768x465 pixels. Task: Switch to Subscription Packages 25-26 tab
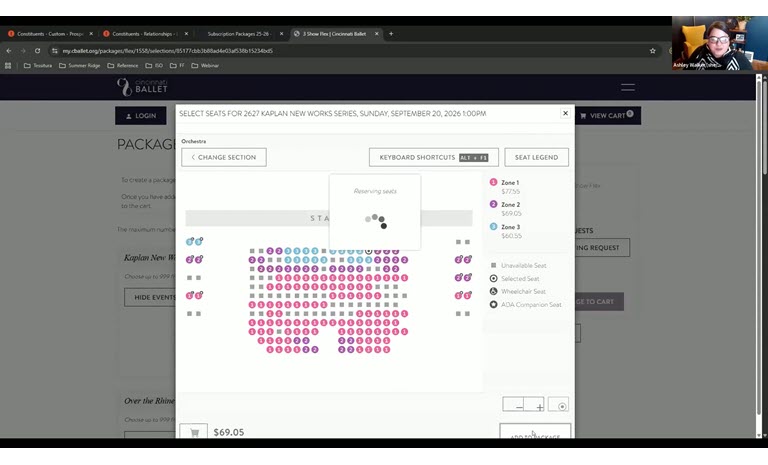pyautogui.click(x=238, y=34)
